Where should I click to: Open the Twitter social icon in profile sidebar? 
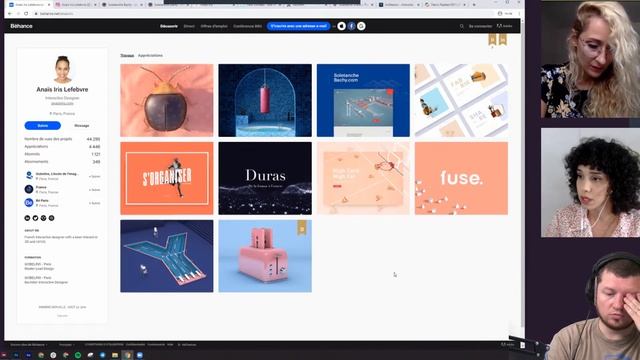coord(36,218)
